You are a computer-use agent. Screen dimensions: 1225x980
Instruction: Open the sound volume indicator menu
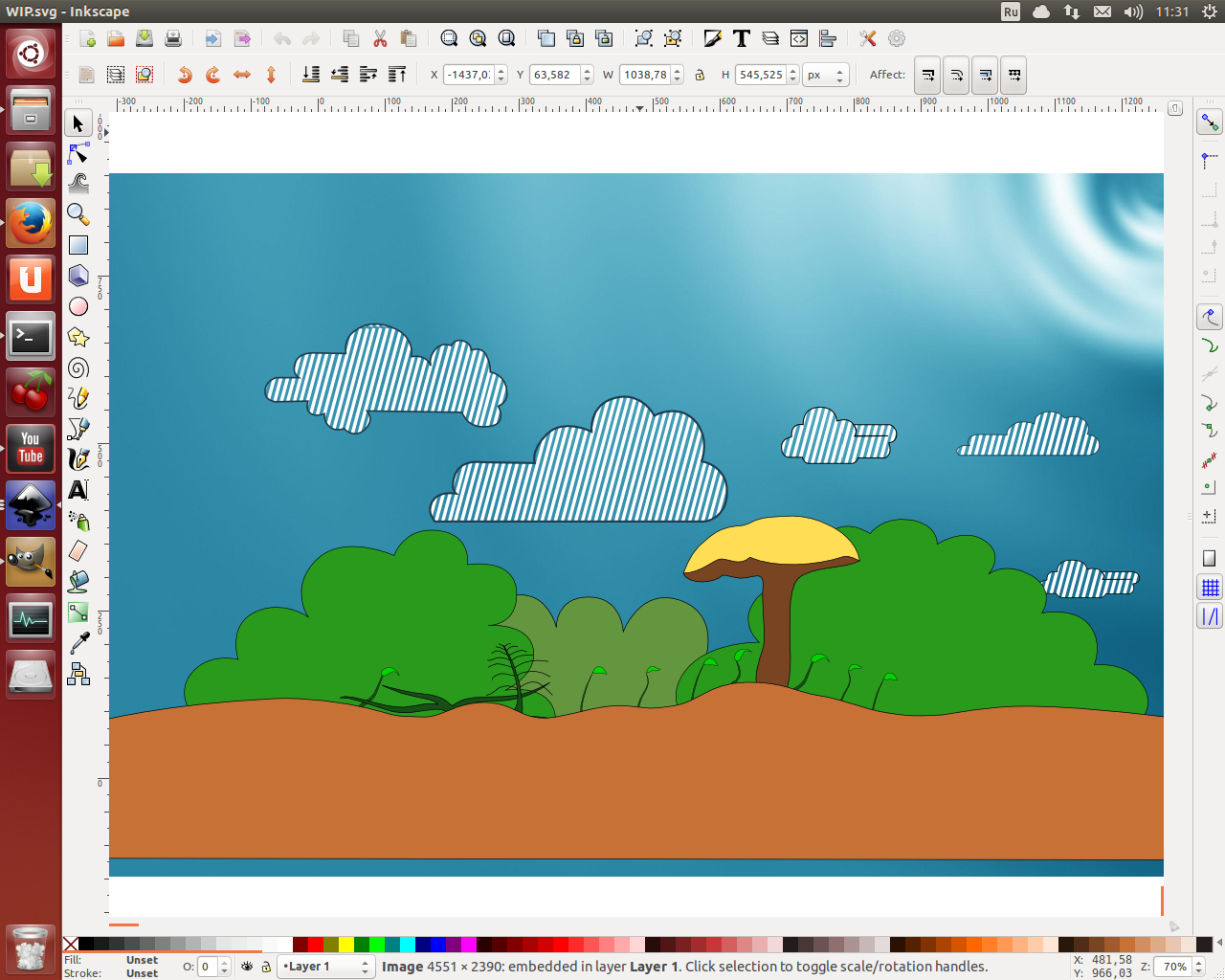(x=1133, y=11)
